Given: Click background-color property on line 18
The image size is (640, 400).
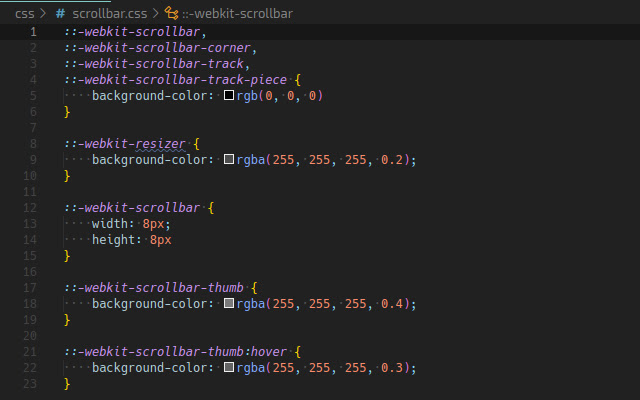Looking at the screenshot, I should pos(150,304).
